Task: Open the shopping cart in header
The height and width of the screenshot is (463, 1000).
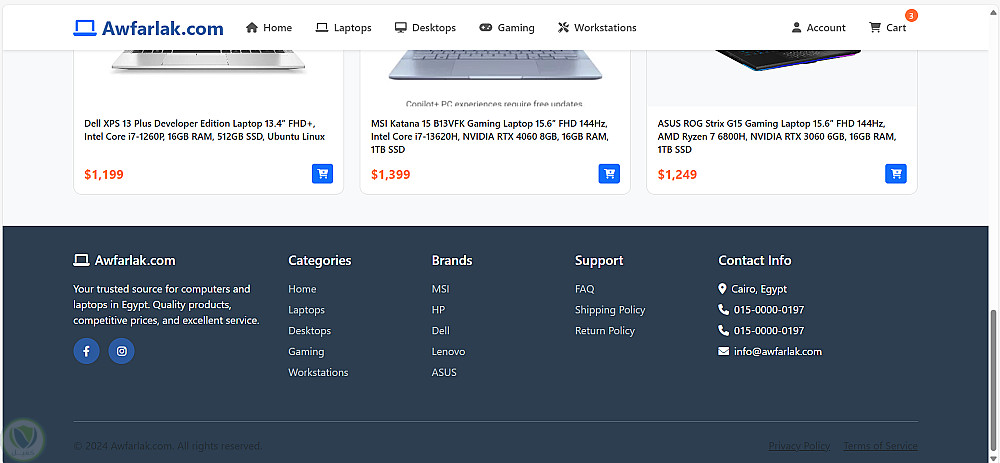Action: pos(888,28)
